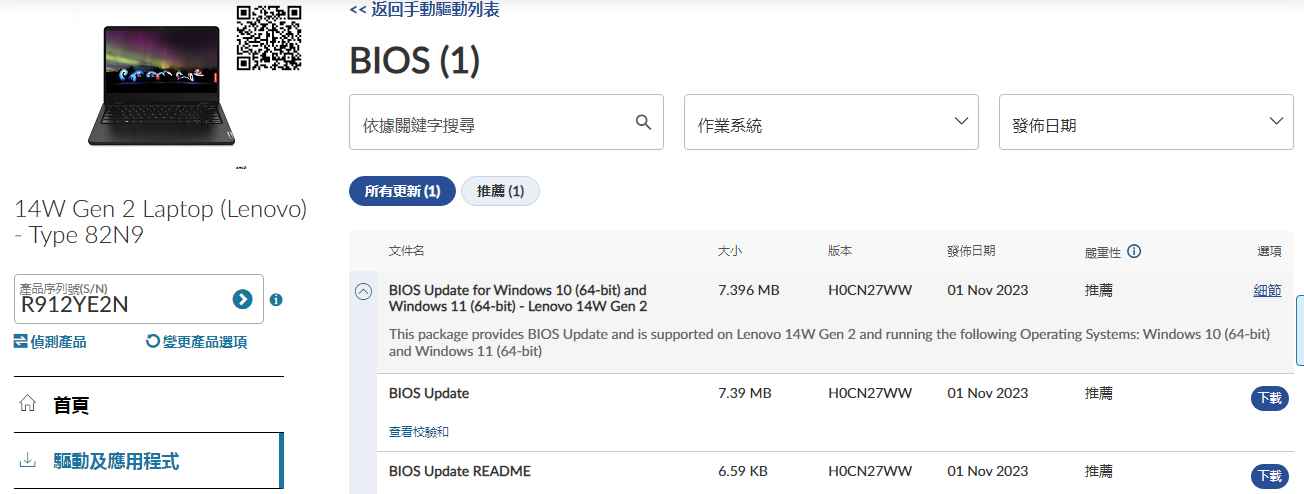
Task: Click the 偵測產品 detect product icon
Action: coord(21,342)
